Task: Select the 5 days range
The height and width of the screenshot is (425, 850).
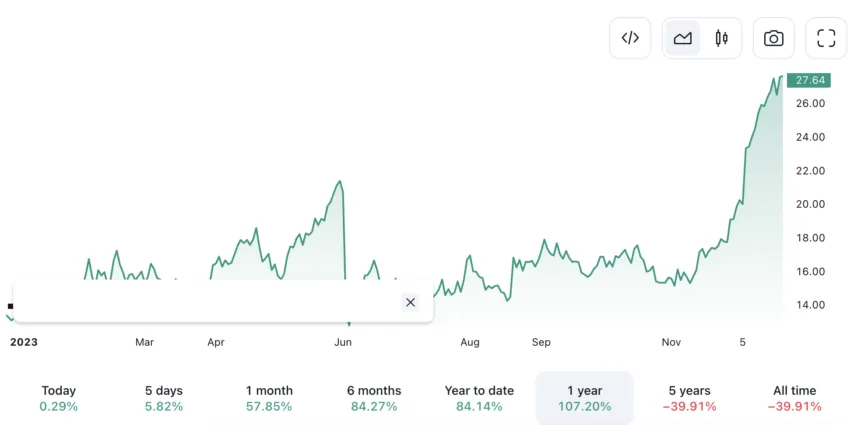Action: click(x=164, y=398)
